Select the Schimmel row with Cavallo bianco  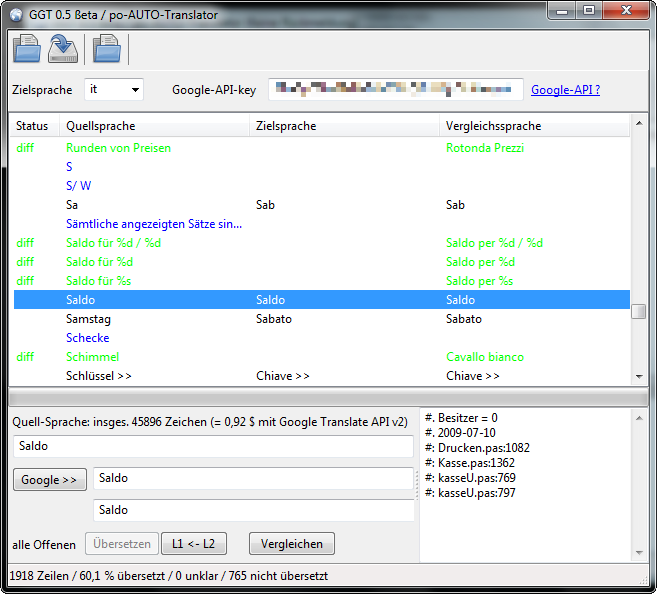tap(92, 357)
